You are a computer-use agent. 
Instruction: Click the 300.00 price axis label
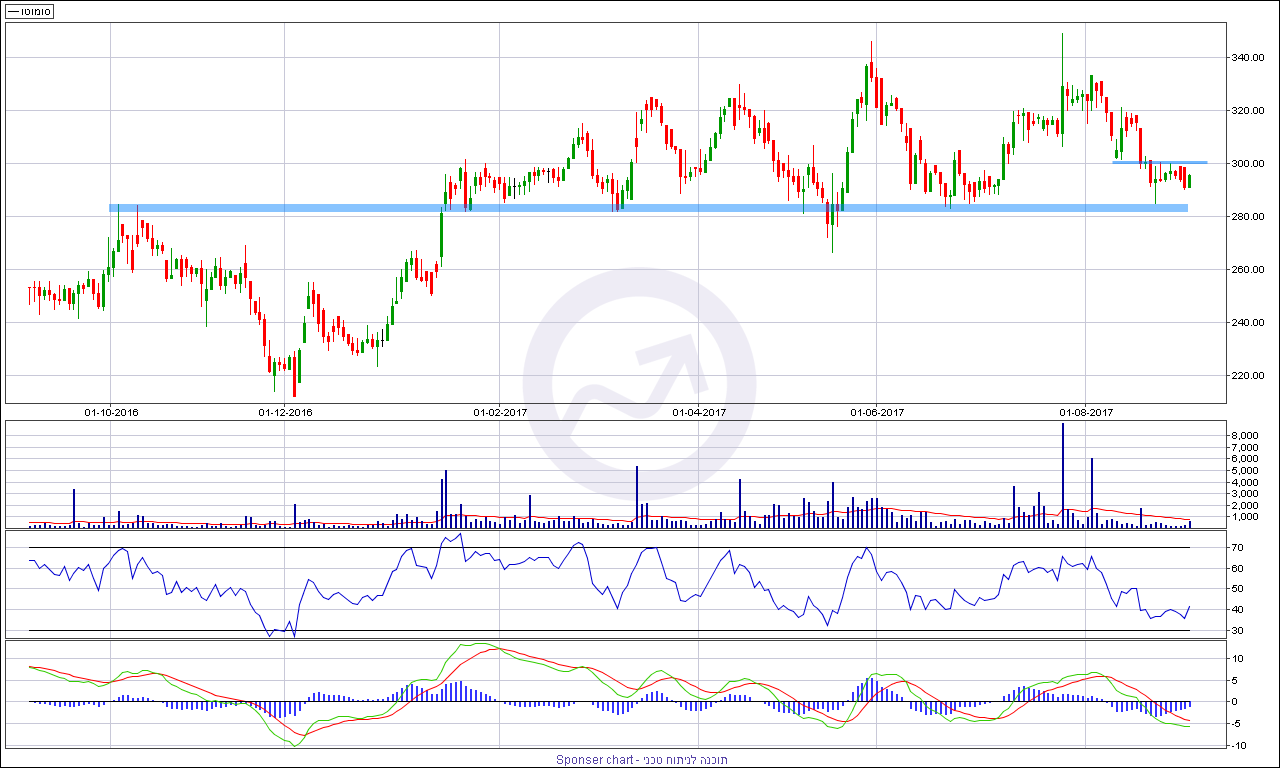pos(1248,164)
